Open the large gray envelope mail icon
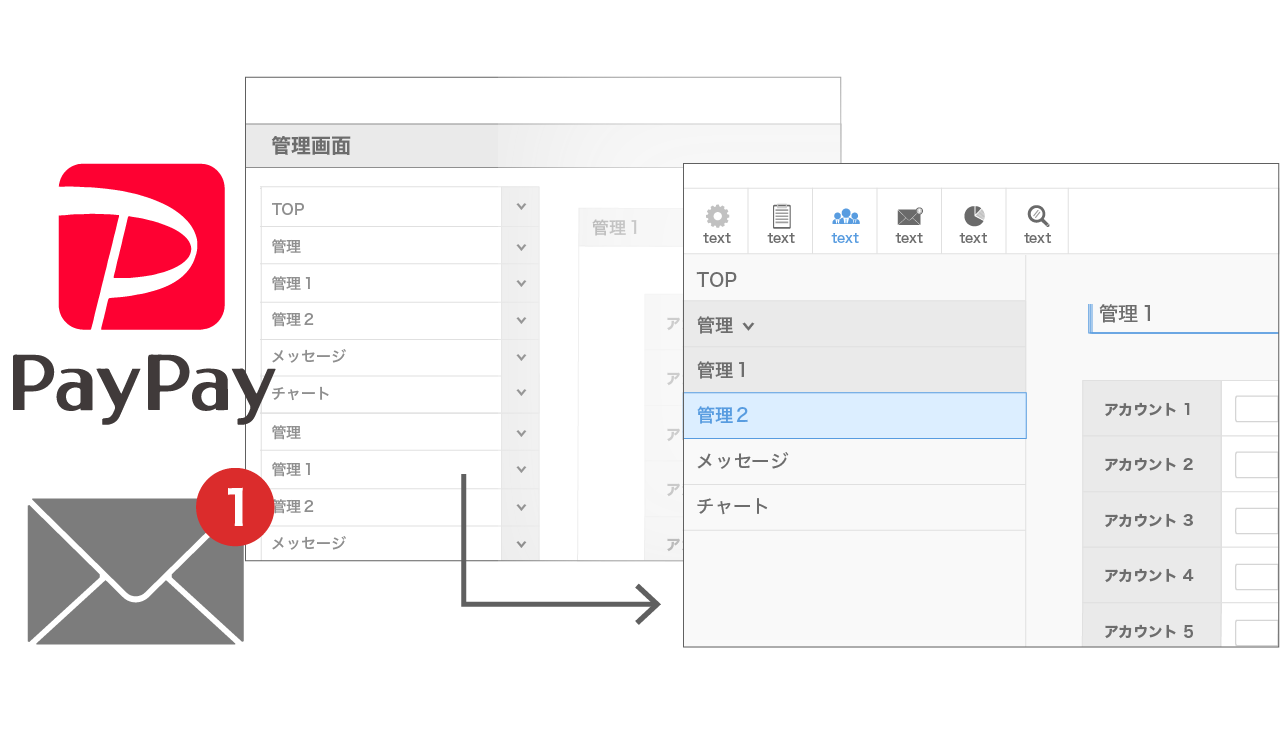This screenshot has width=1280, height=736. coord(135,570)
